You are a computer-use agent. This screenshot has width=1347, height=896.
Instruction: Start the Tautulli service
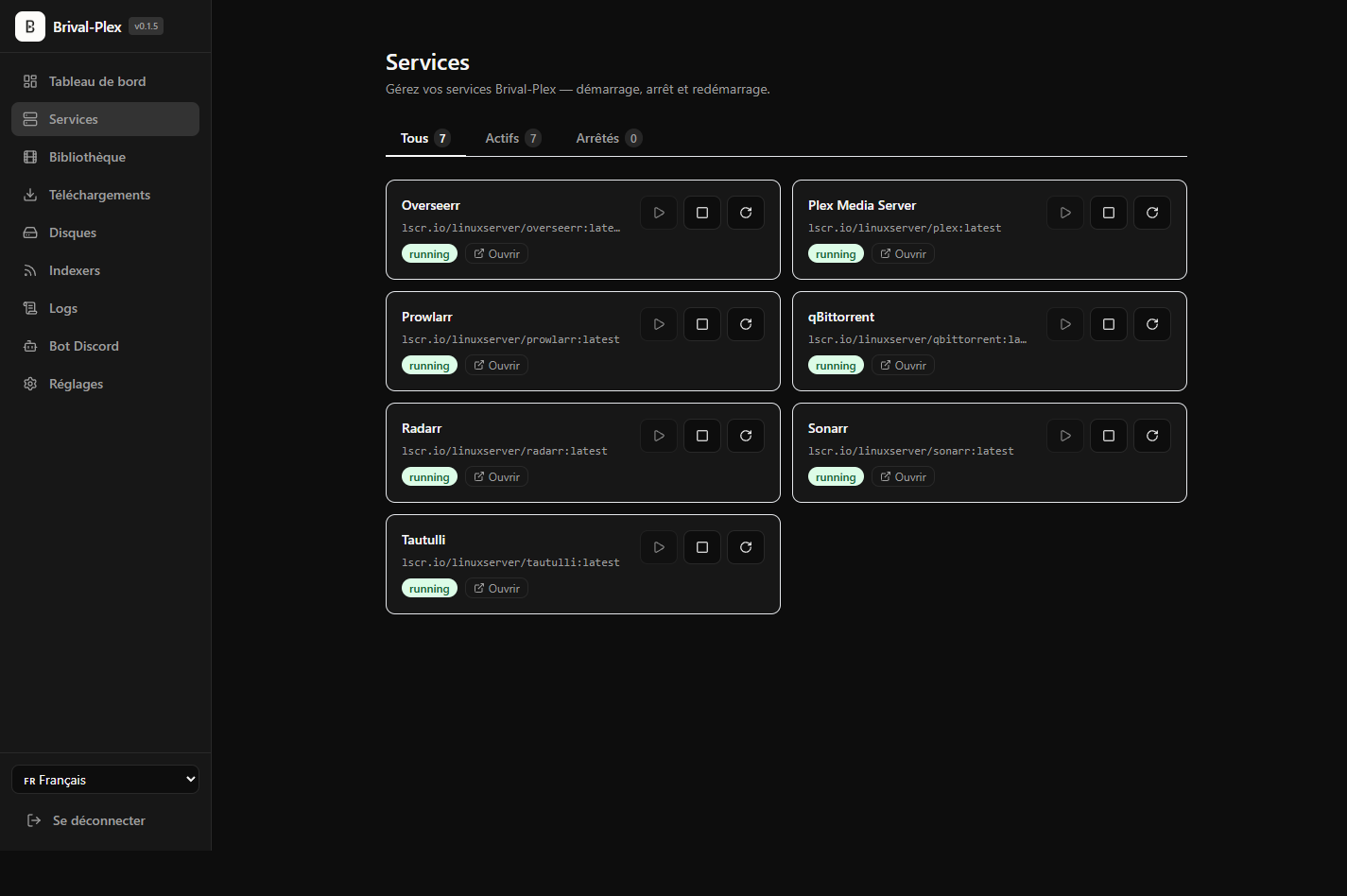tap(659, 547)
